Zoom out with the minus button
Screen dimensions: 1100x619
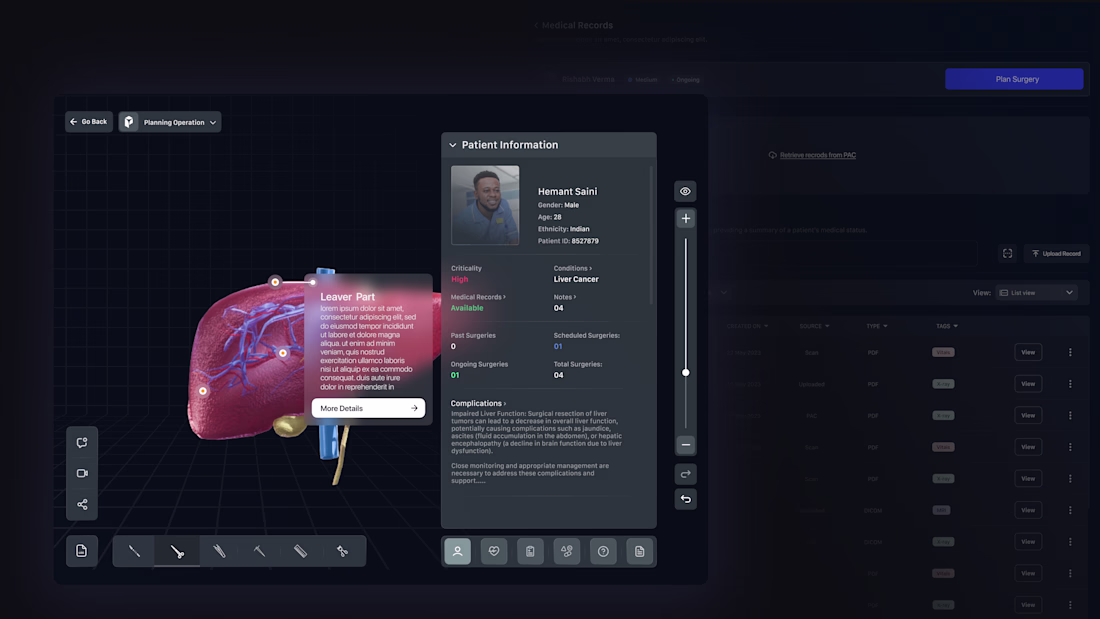685,444
